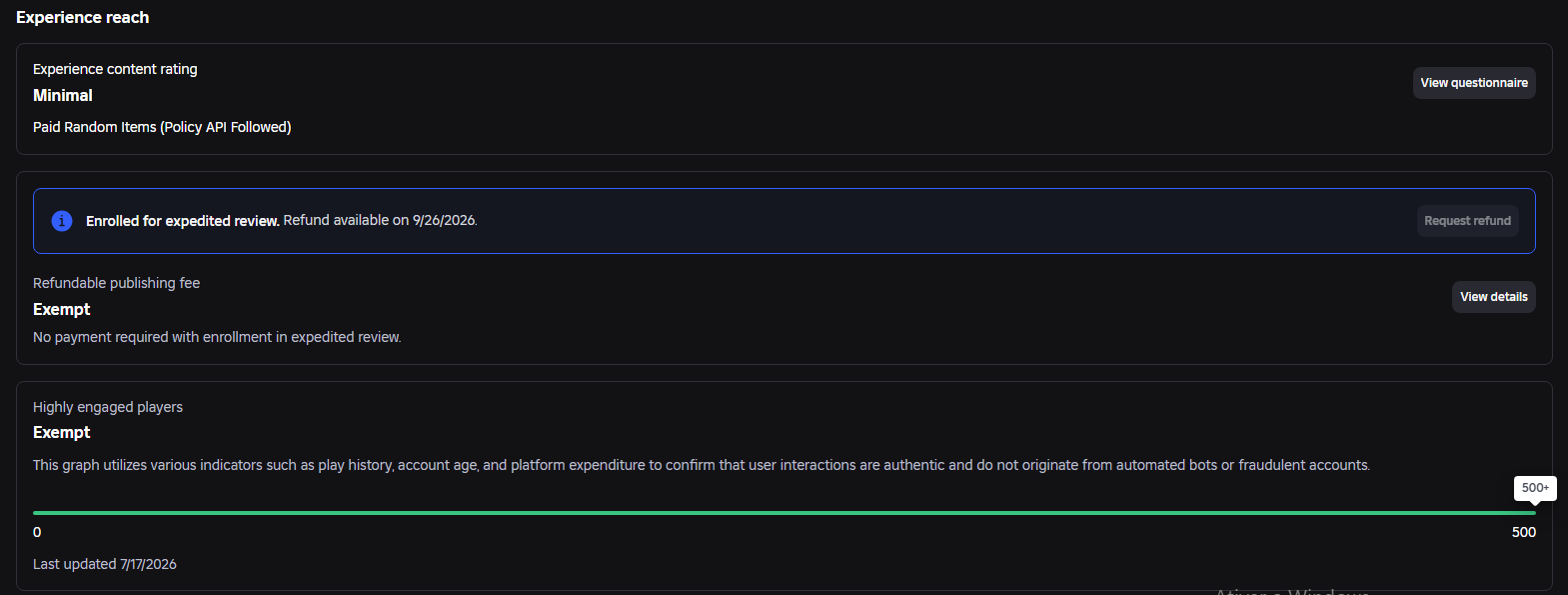Click the Refundable publishing fee label
1568x595 pixels.
point(116,283)
